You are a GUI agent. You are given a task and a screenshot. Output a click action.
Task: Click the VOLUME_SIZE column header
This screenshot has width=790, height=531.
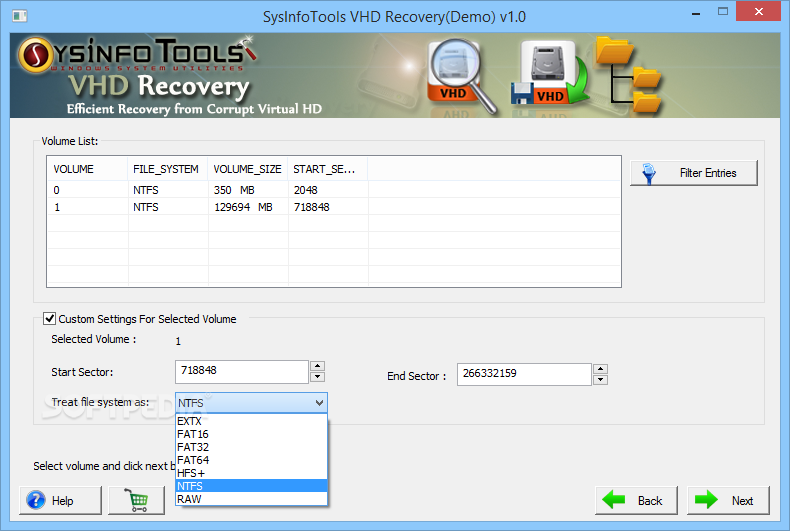(x=248, y=169)
